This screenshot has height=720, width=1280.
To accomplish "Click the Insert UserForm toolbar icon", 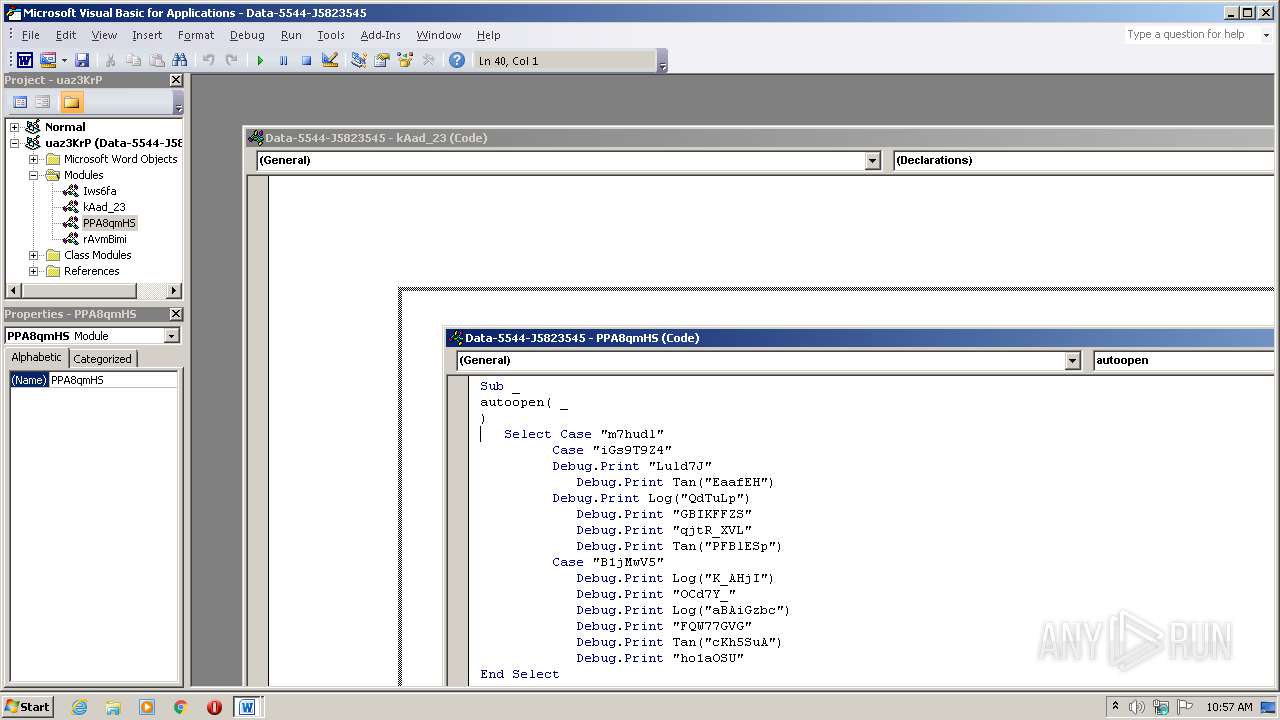I will (47, 60).
